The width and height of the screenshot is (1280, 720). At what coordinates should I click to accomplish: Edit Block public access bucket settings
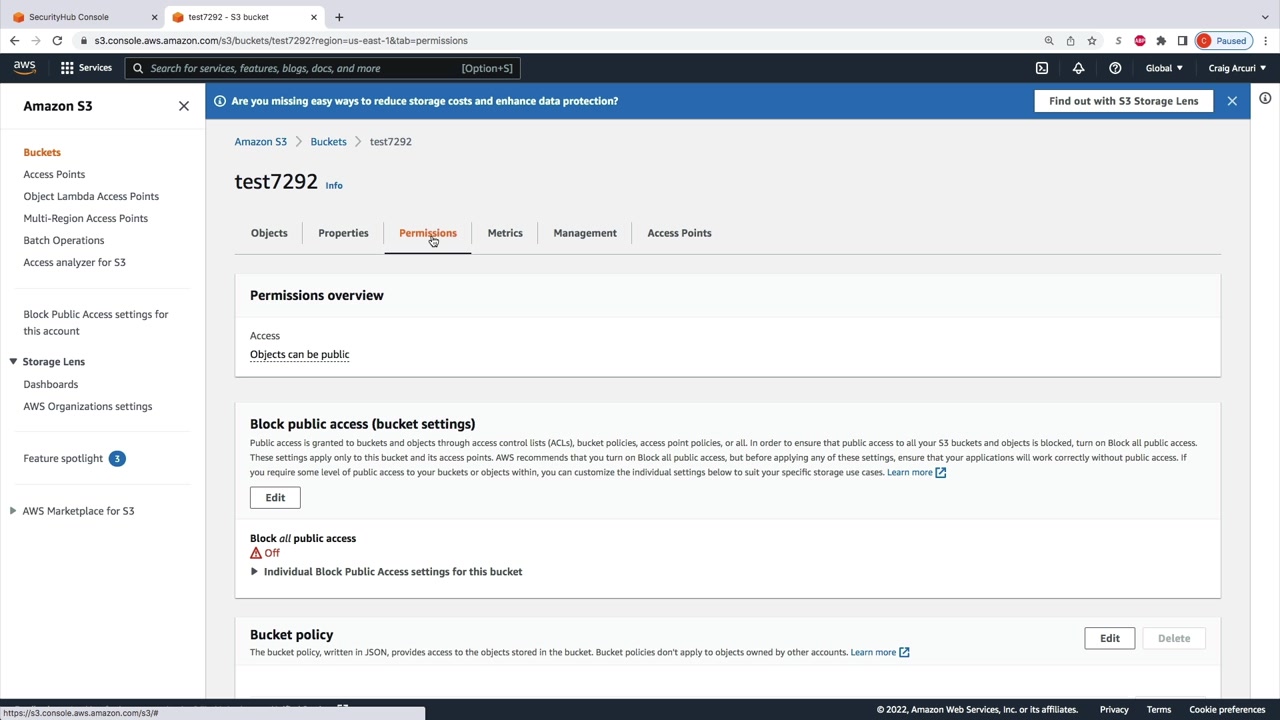click(x=275, y=498)
